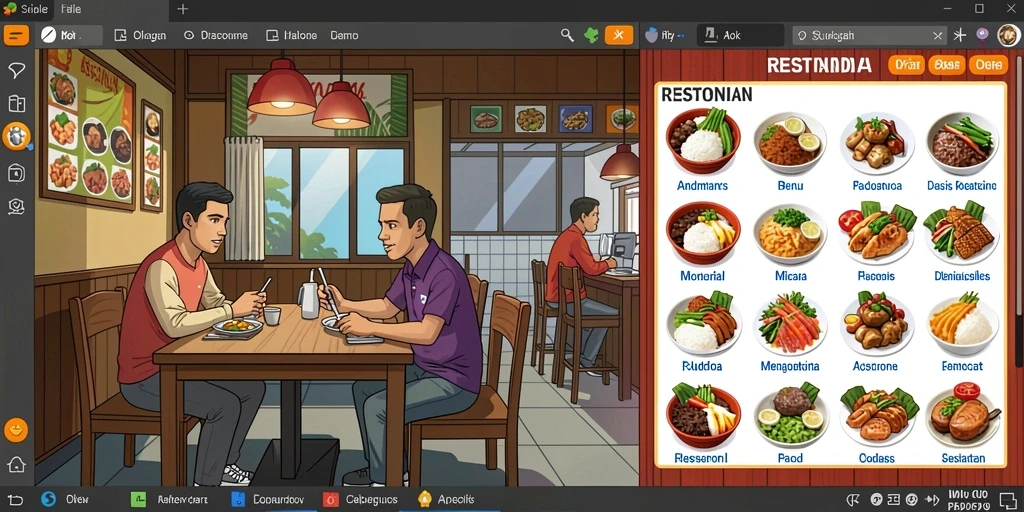
Task: Select the Dlenigisiles dish thumbnail
Action: tap(961, 231)
